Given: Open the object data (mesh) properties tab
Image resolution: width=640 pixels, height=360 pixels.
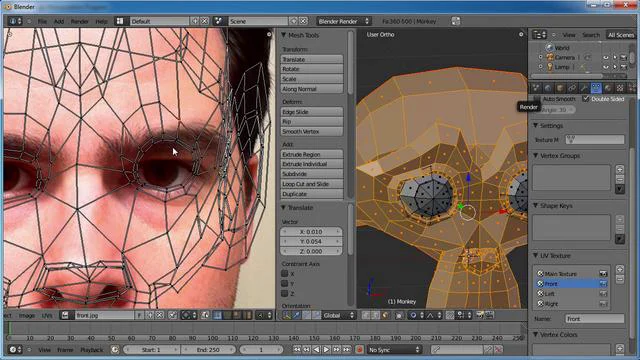Looking at the screenshot, I should [x=596, y=88].
